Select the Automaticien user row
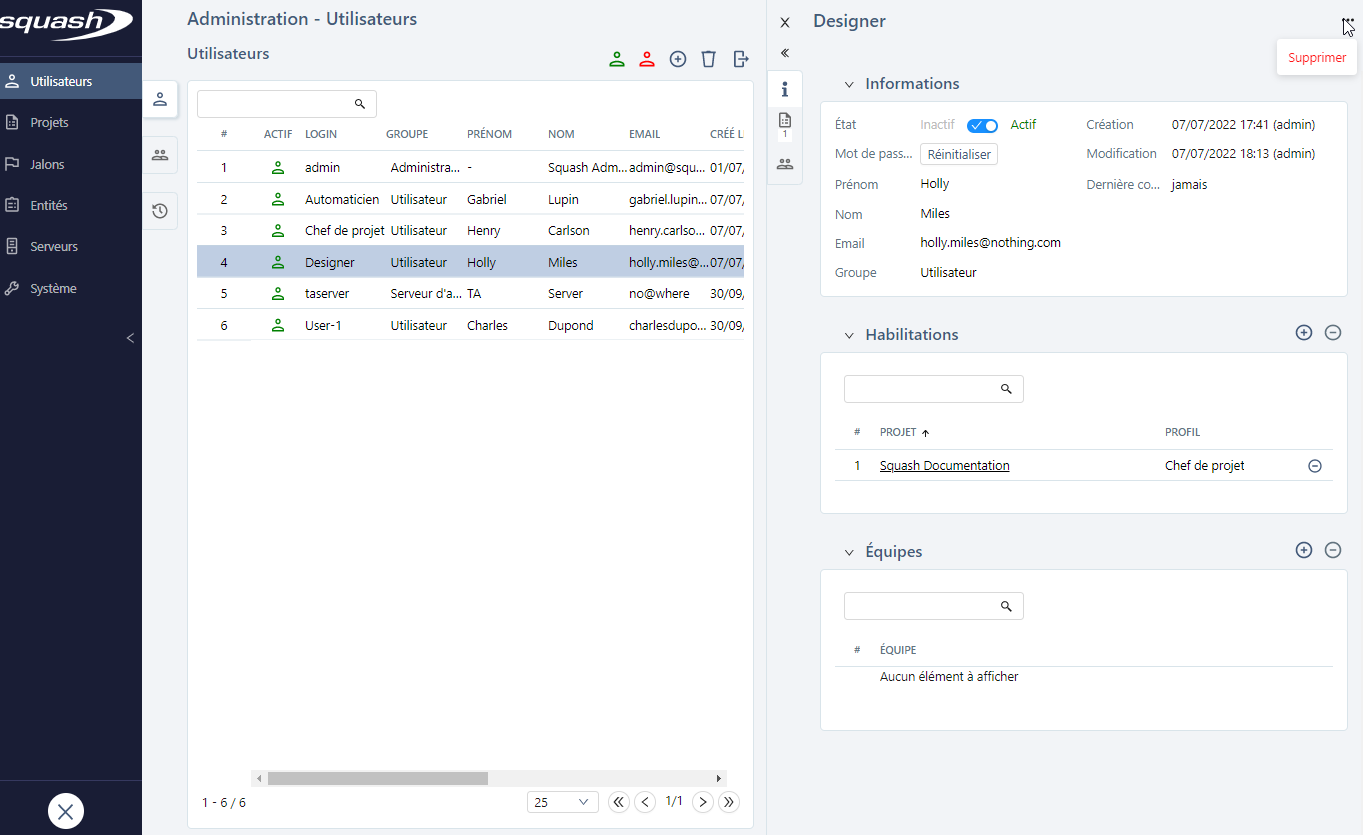The height and width of the screenshot is (835, 1363). (x=470, y=199)
